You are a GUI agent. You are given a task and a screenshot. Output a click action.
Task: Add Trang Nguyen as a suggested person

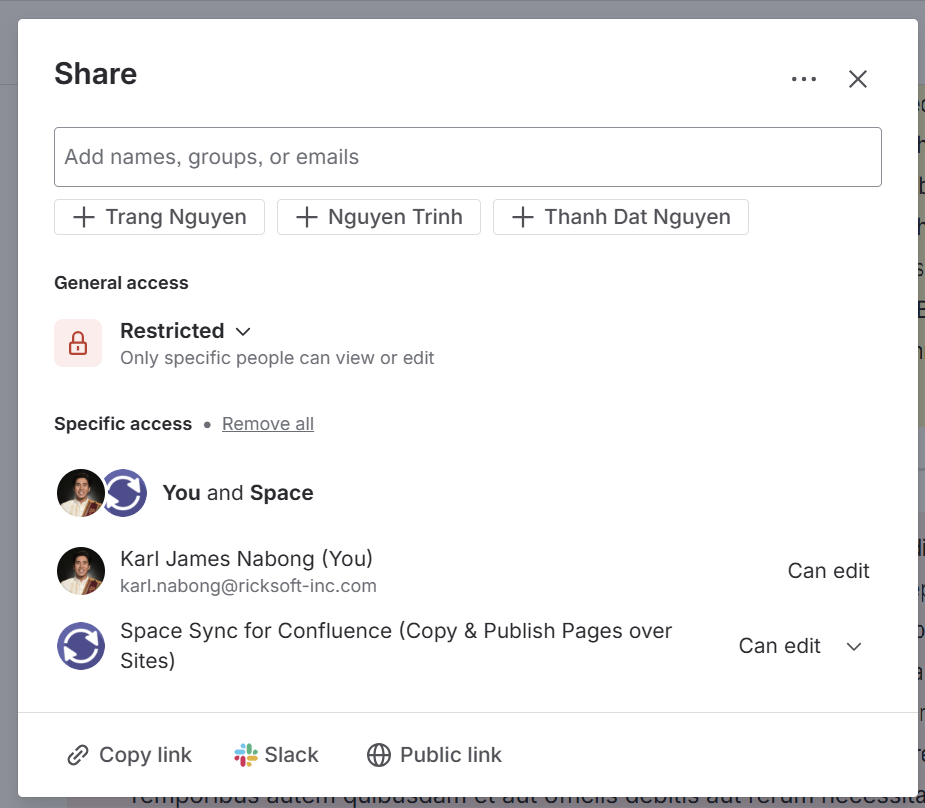pos(160,217)
